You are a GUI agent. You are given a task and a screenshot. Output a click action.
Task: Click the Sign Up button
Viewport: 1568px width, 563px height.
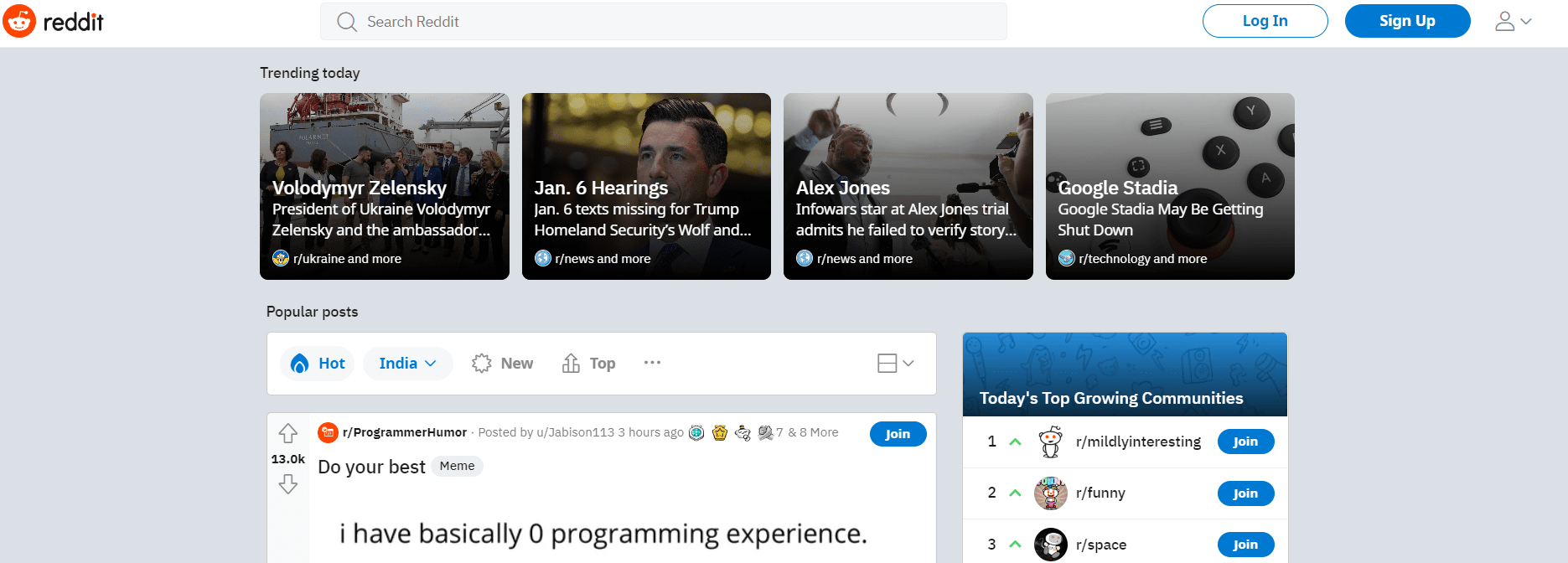[1407, 21]
